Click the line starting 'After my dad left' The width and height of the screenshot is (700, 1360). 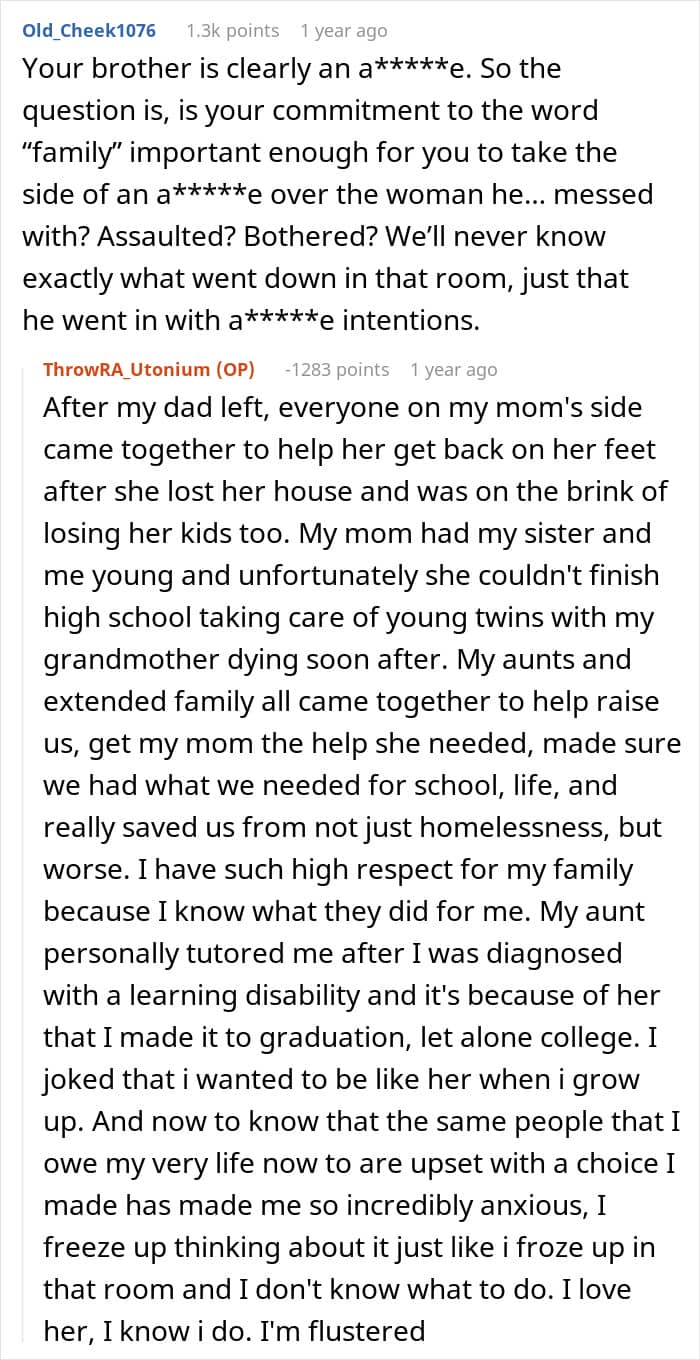[x=343, y=408]
